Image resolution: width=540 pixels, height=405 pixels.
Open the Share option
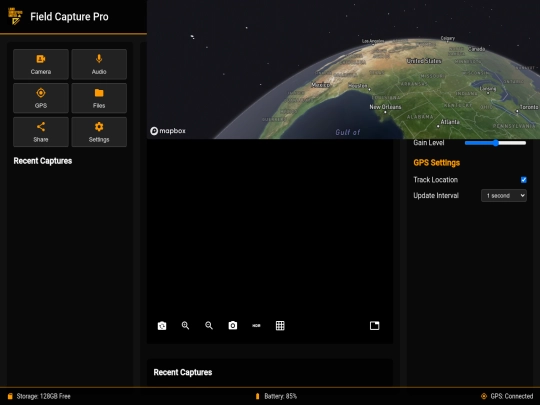pos(41,132)
